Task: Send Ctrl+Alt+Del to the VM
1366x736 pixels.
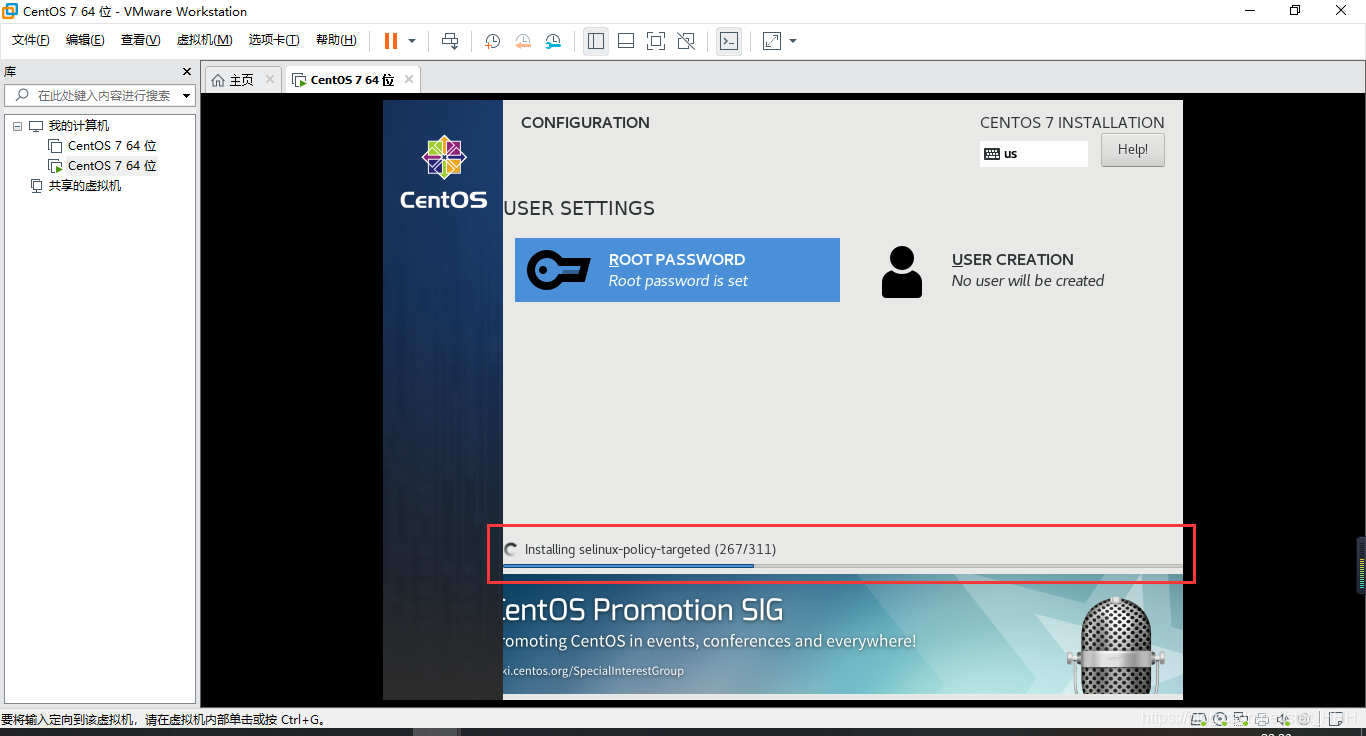Action: (450, 41)
